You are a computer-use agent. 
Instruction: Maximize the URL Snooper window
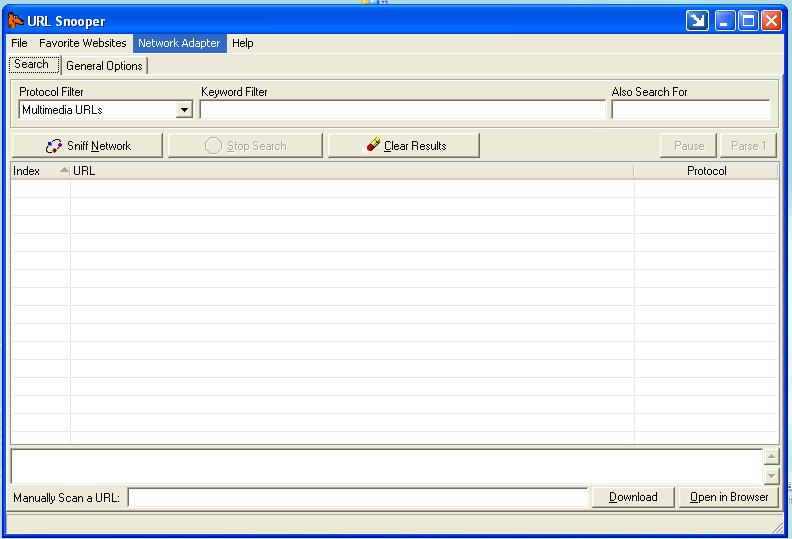coord(748,21)
